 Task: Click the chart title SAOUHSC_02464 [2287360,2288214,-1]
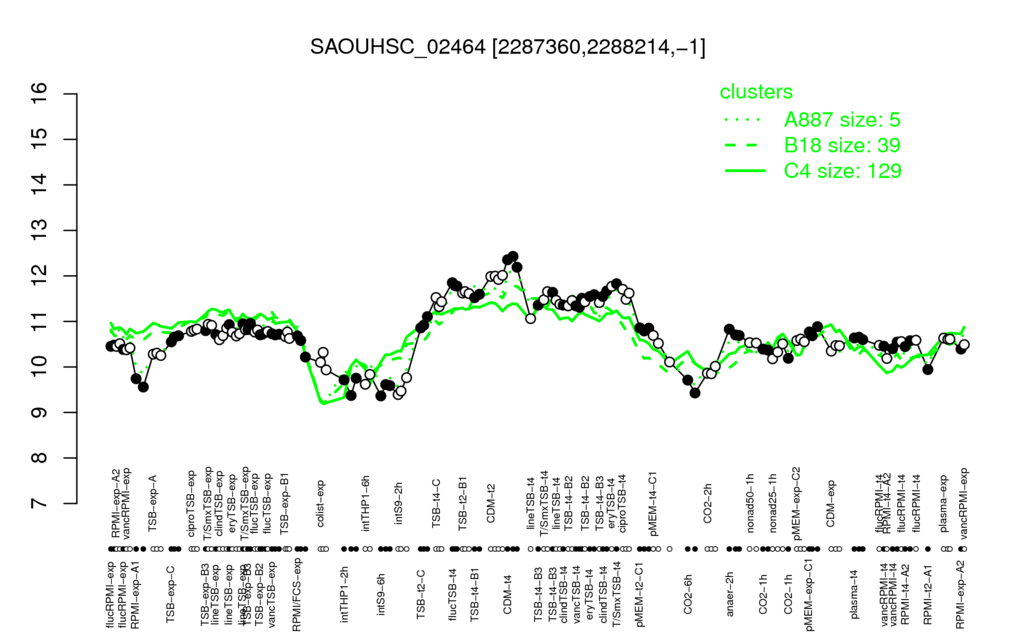(507, 47)
